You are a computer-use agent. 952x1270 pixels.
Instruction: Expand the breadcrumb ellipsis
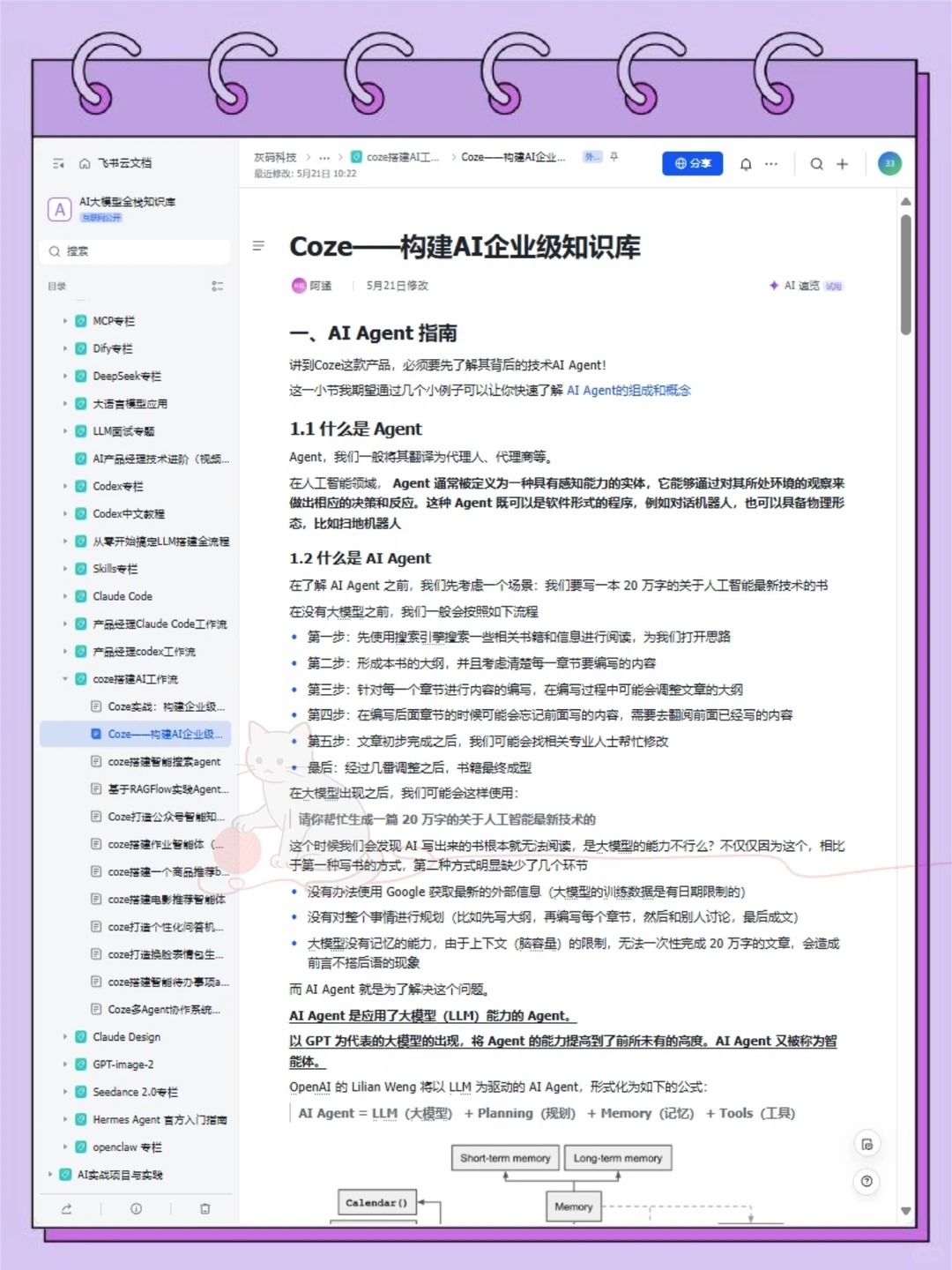point(324,158)
